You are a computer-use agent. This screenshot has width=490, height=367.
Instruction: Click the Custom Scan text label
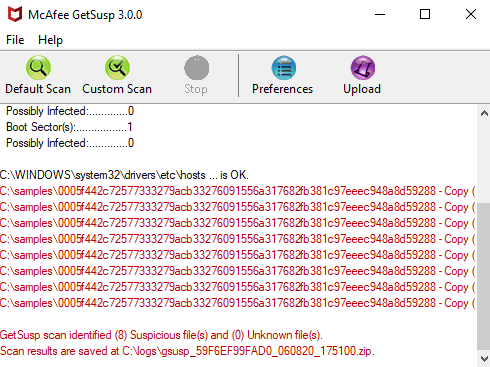pos(117,89)
